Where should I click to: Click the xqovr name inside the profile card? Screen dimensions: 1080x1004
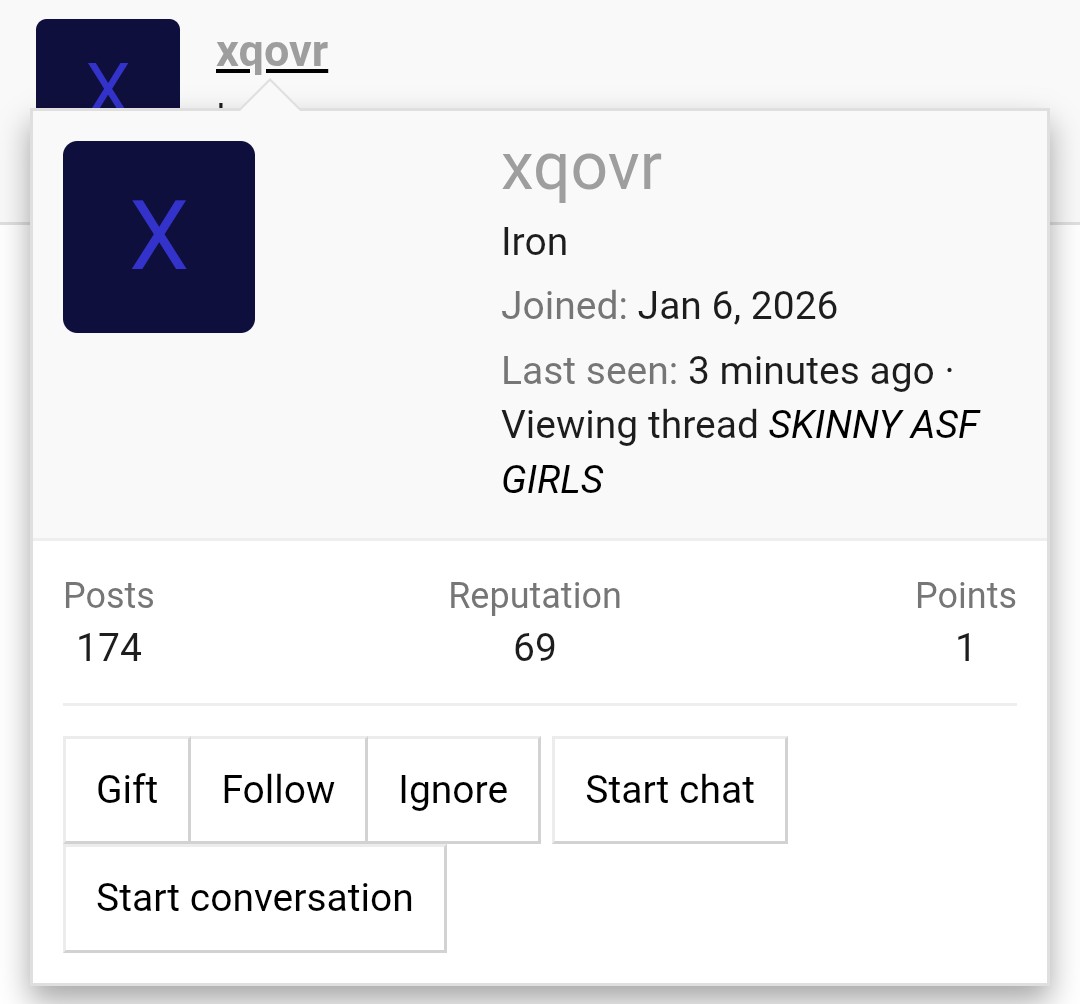[x=581, y=168]
